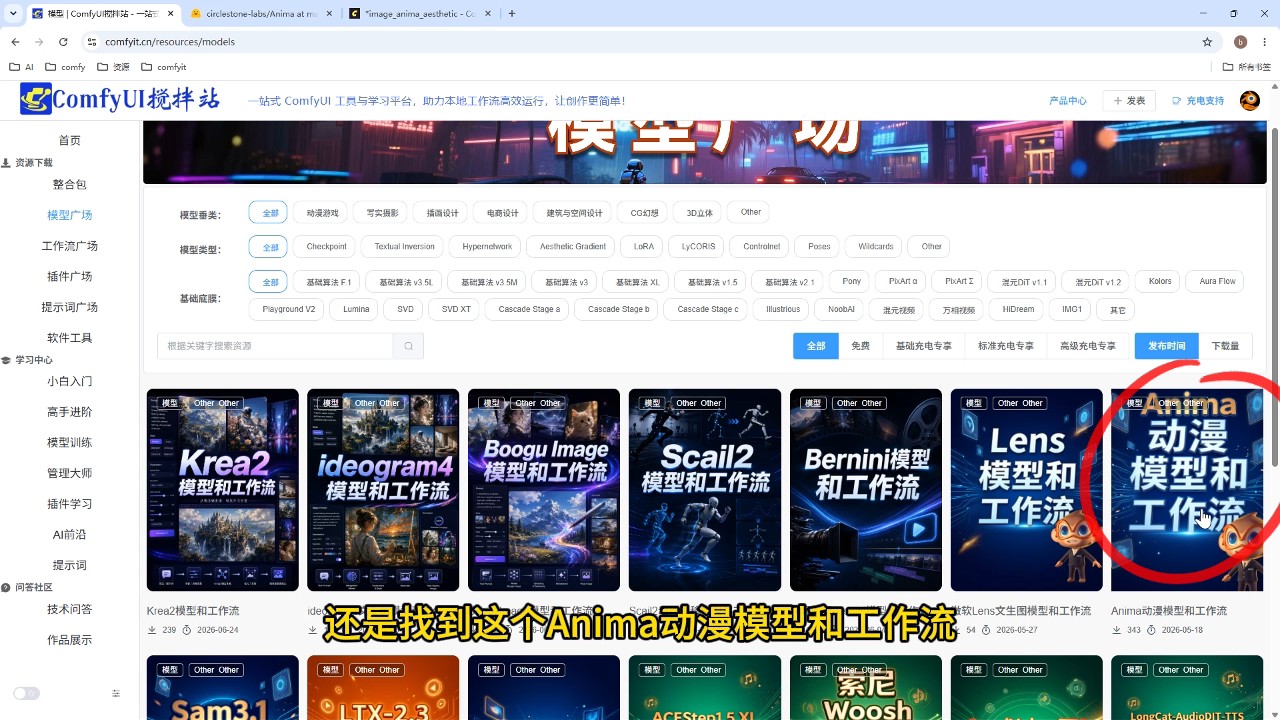This screenshot has height=720, width=1280.
Task: Open the Chrome profile avatar 'b'
Action: [1241, 42]
